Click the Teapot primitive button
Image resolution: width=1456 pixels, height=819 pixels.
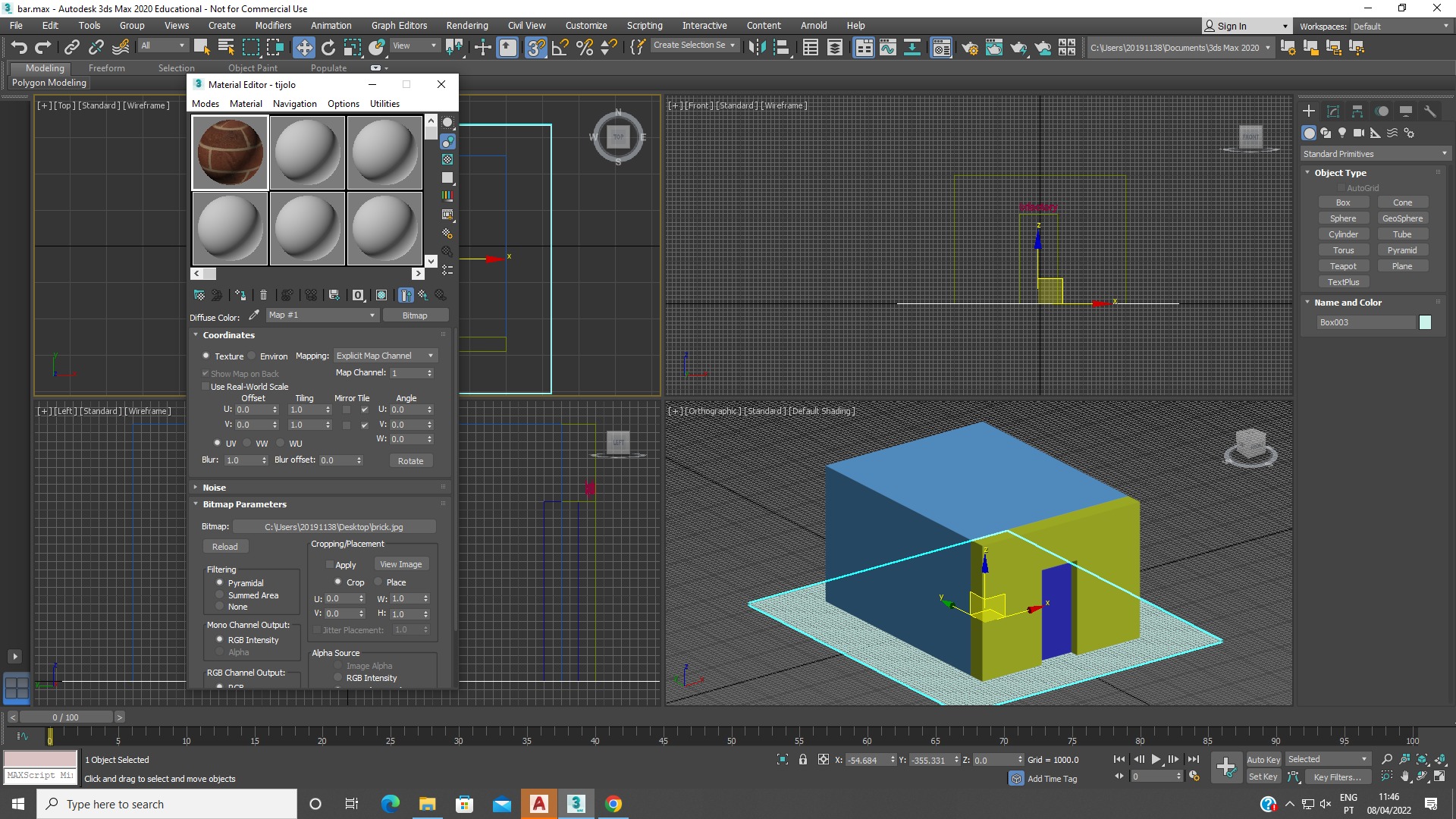coord(1343,266)
